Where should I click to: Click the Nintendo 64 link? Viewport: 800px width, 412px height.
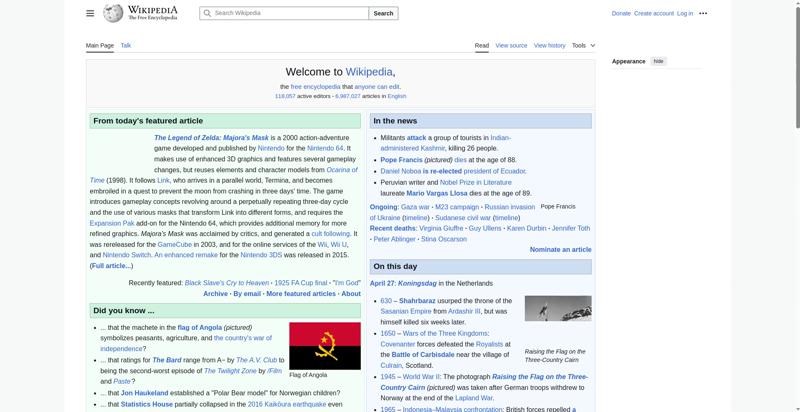325,148
